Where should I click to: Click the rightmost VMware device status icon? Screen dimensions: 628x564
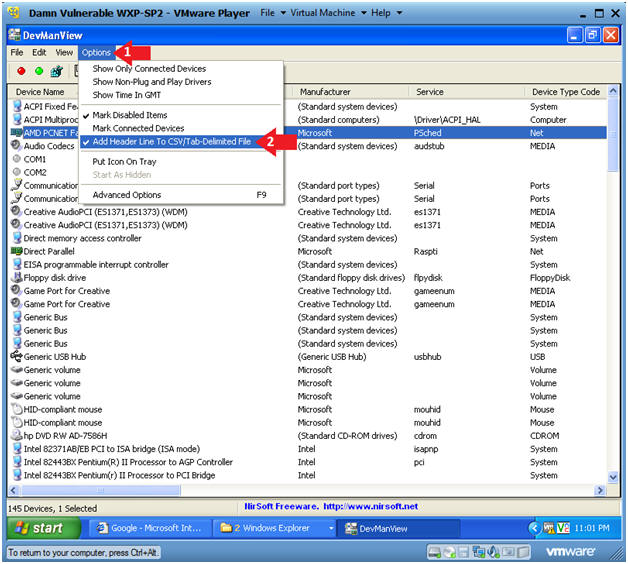(522, 552)
